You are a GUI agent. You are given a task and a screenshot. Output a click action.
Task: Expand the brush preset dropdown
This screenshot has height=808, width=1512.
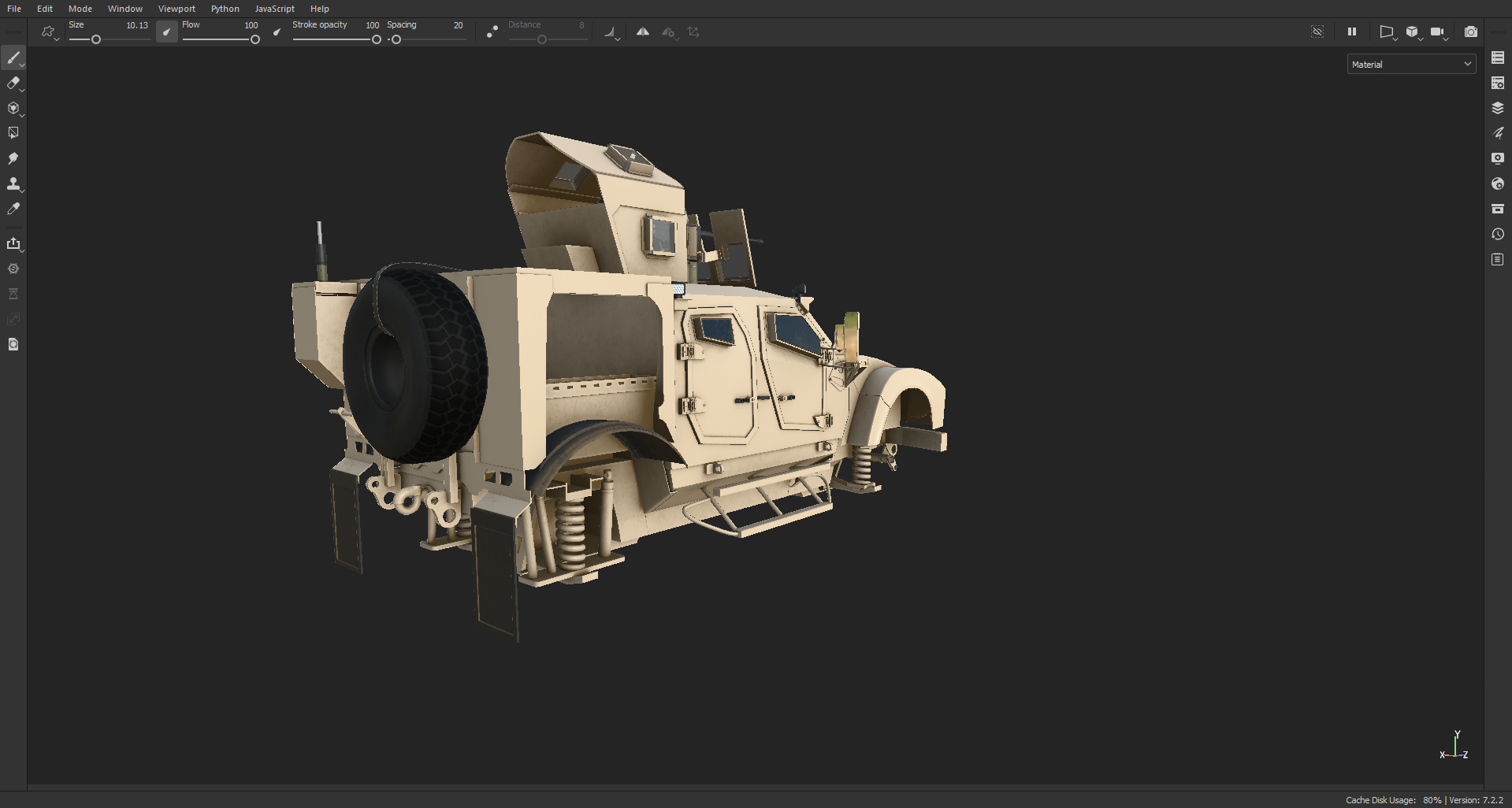(x=50, y=32)
